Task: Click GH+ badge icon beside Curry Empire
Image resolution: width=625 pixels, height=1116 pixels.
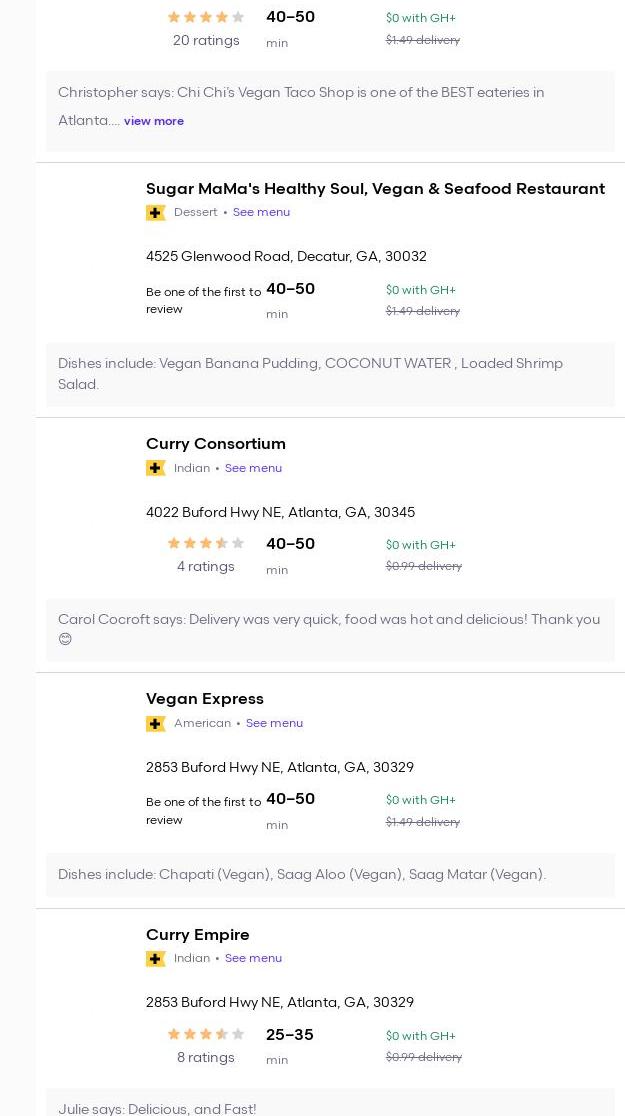Action: 155,958
